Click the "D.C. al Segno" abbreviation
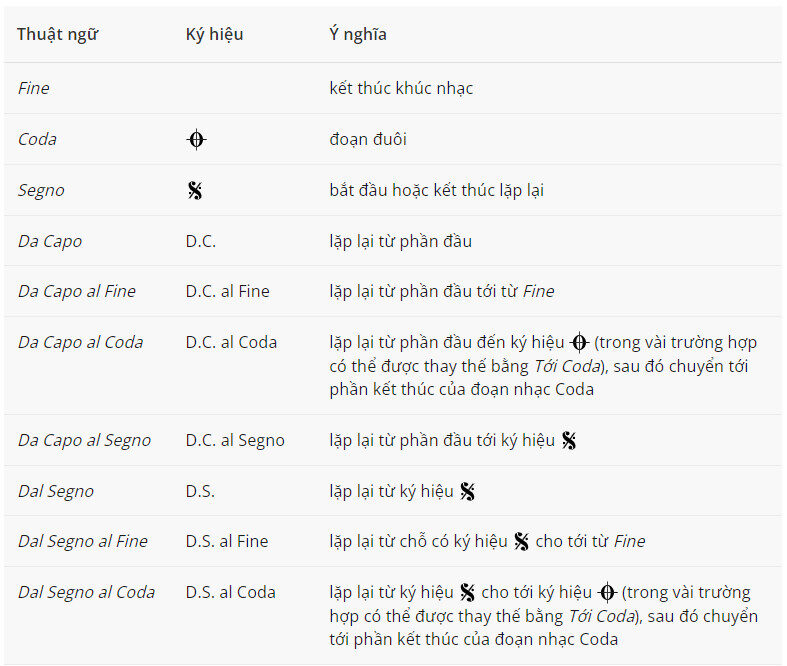The image size is (787, 666). (x=235, y=440)
